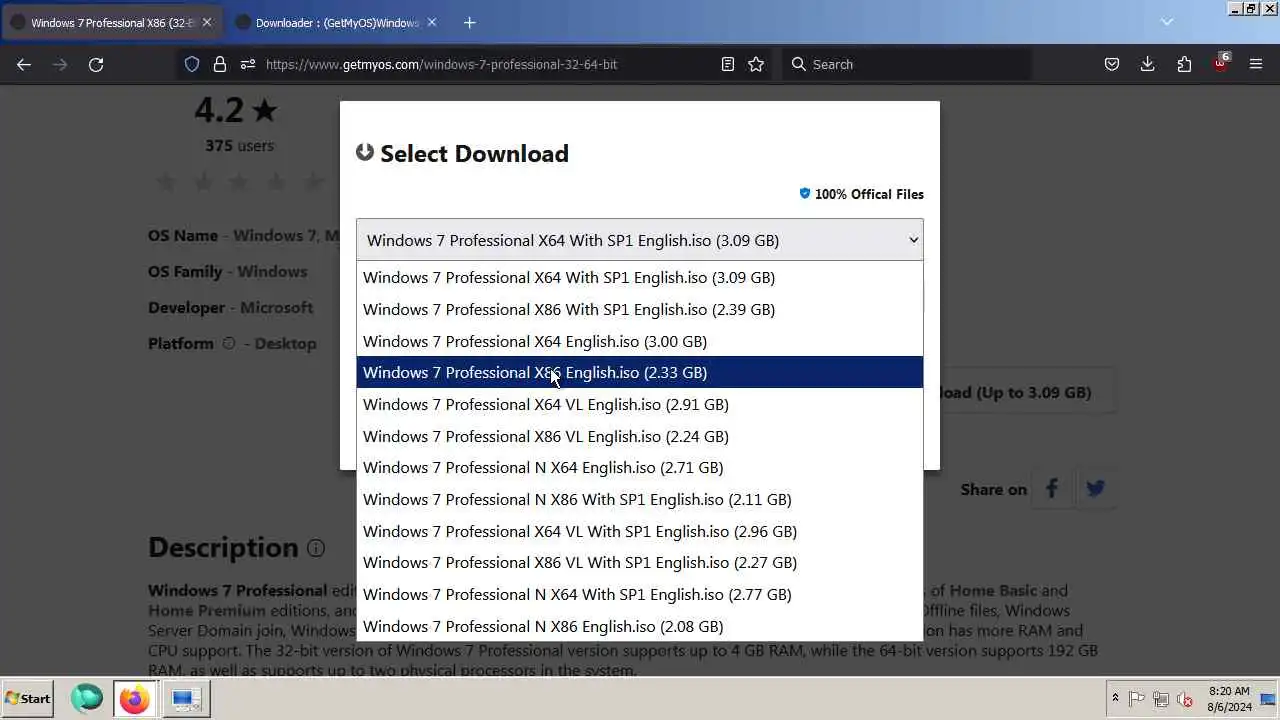Image resolution: width=1280 pixels, height=720 pixels.
Task: Click the '375 users' text
Action: click(239, 146)
